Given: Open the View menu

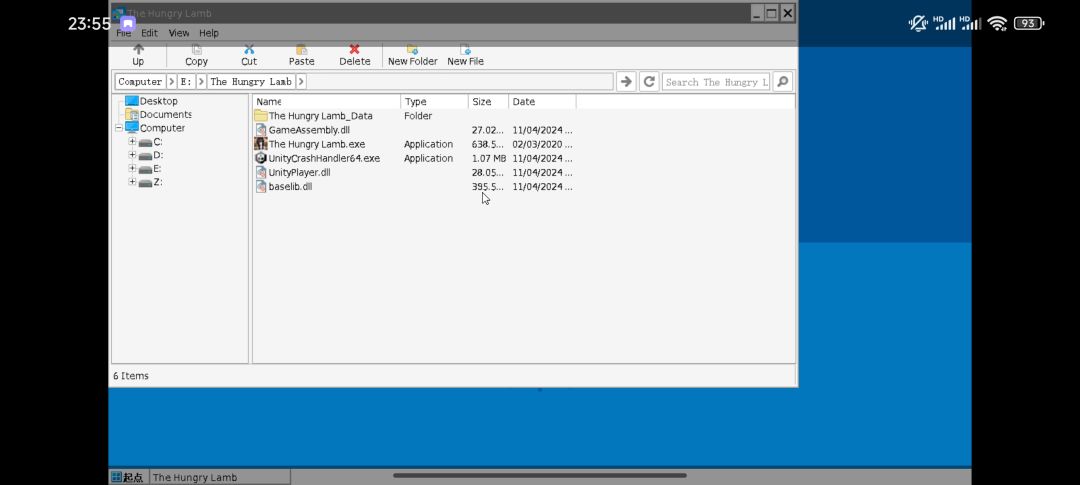Looking at the screenshot, I should tap(178, 32).
